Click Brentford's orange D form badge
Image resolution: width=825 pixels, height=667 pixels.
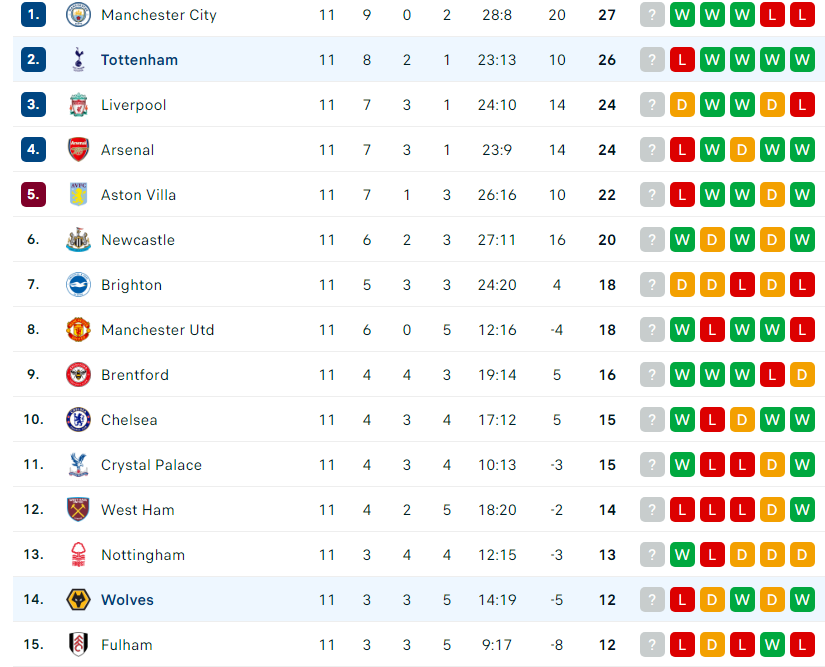point(802,375)
